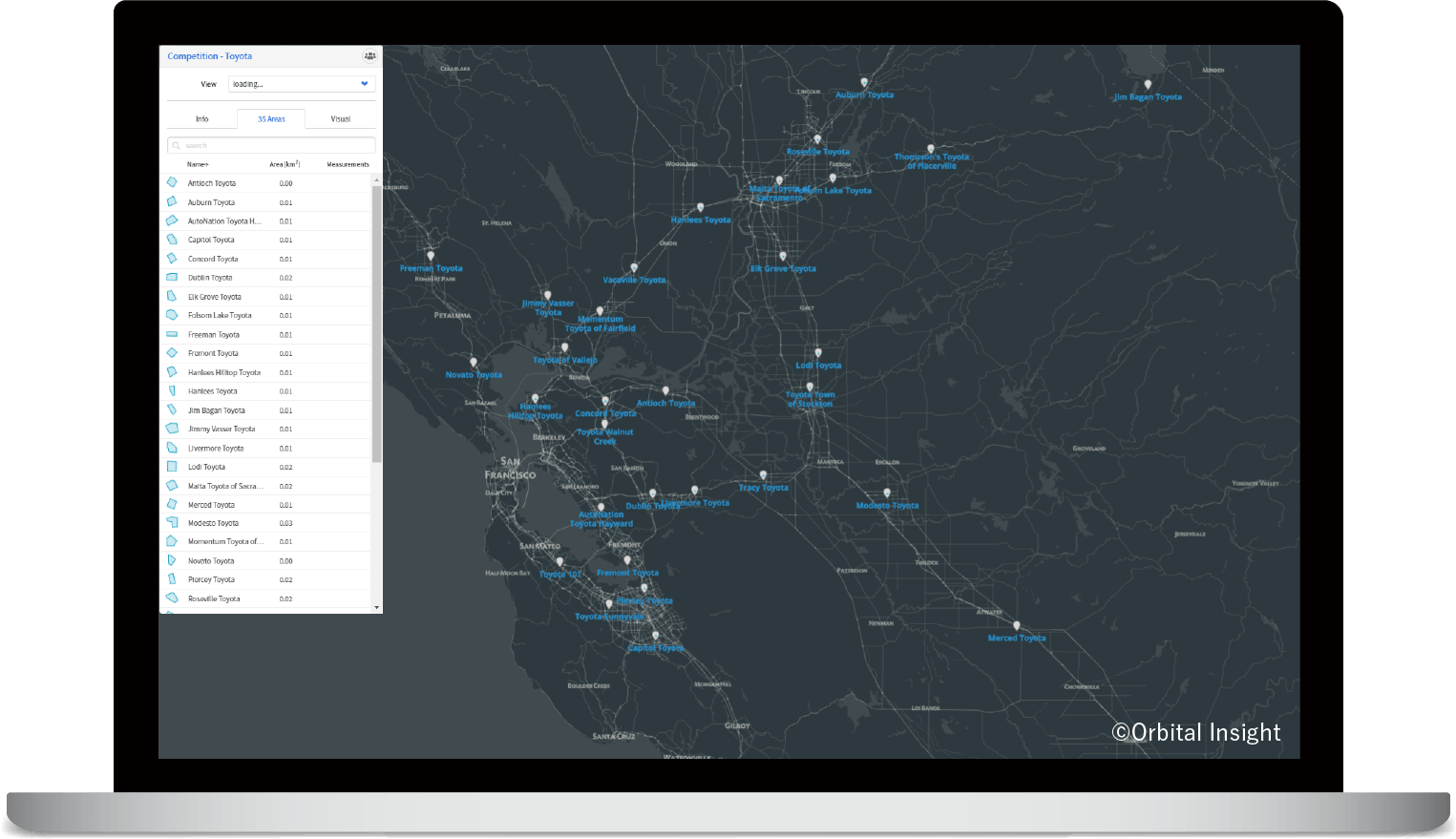Click the polygon icon for Folsom Lake Toyota
Viewport: 1456px width, 839px height.
172,315
